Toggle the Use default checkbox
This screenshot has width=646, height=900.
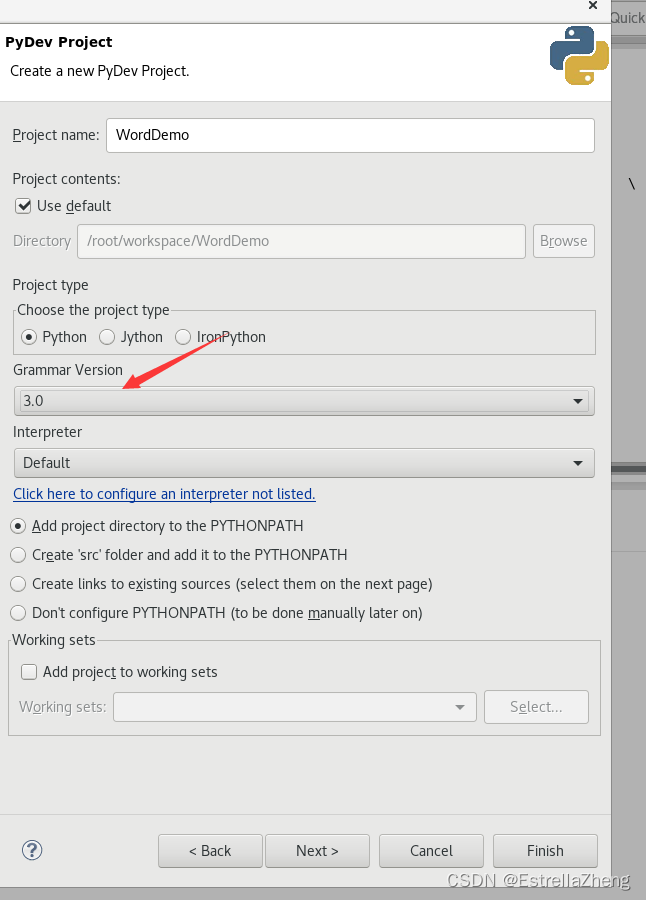(x=23, y=206)
